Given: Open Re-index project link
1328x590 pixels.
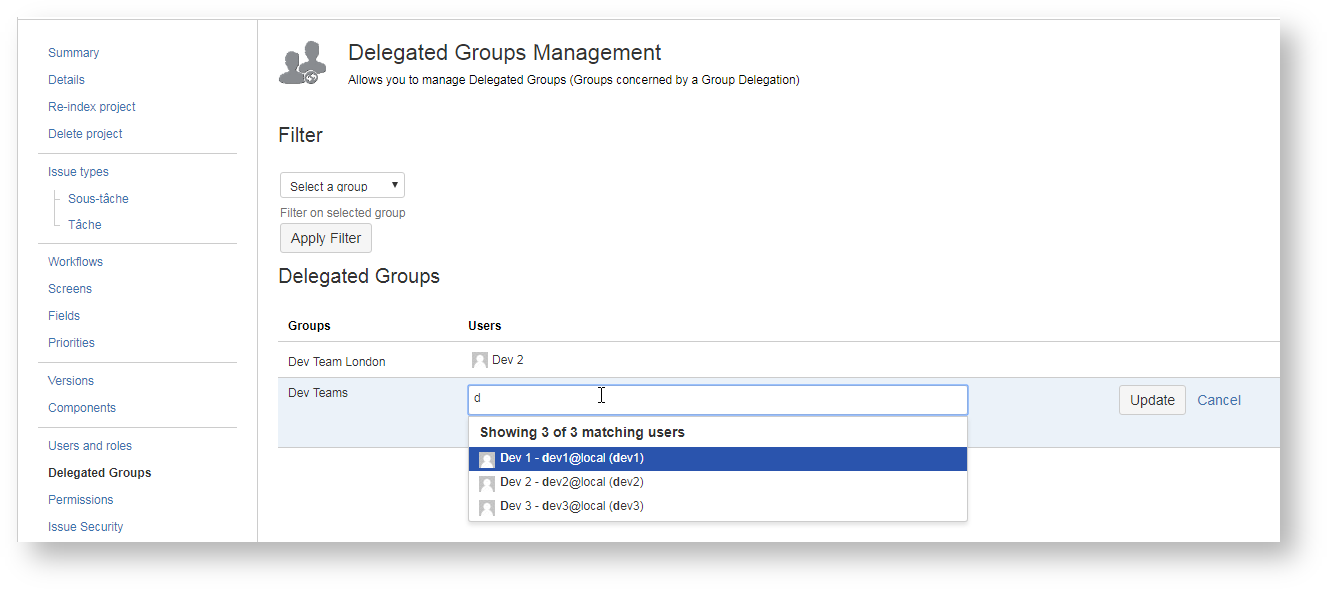Looking at the screenshot, I should coord(91,107).
